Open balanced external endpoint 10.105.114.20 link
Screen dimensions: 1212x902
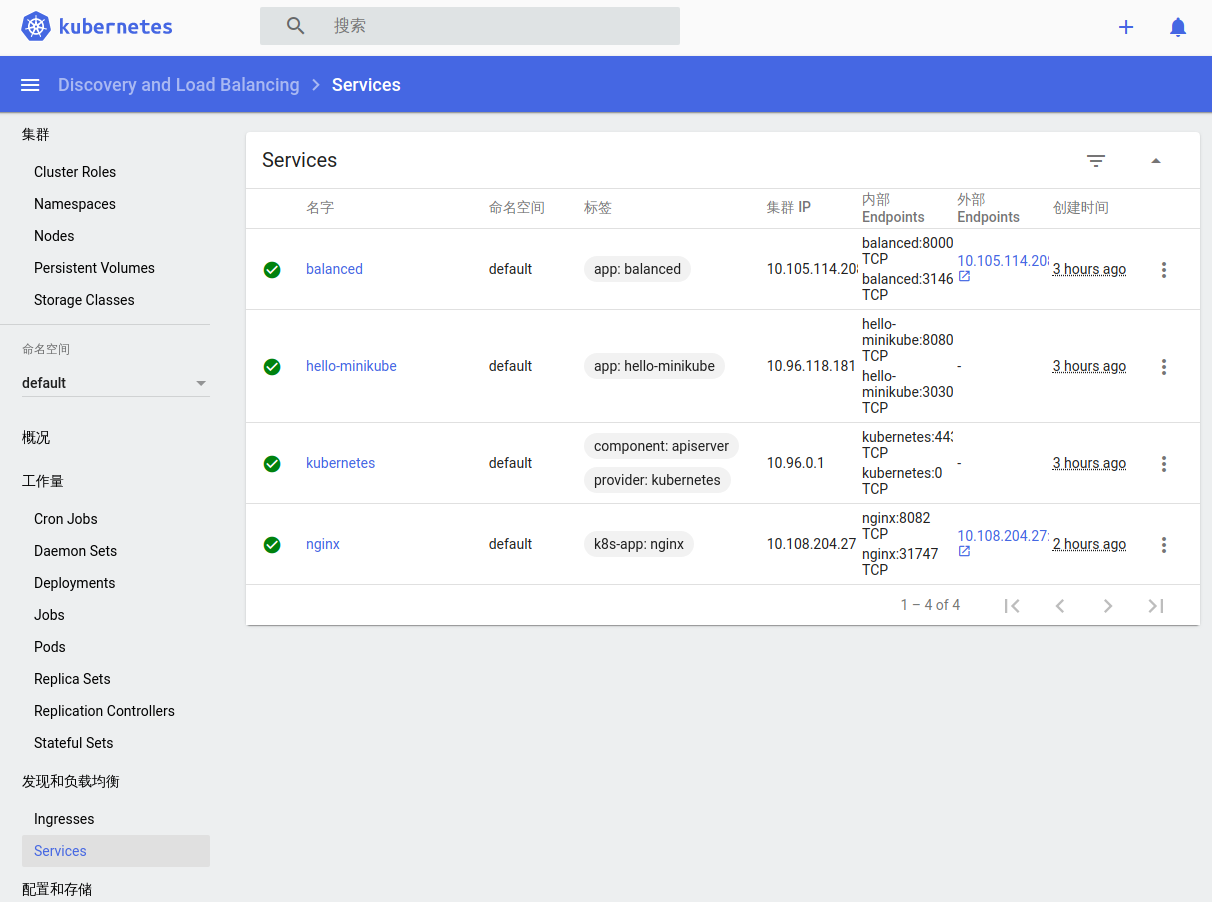pyautogui.click(x=1003, y=261)
